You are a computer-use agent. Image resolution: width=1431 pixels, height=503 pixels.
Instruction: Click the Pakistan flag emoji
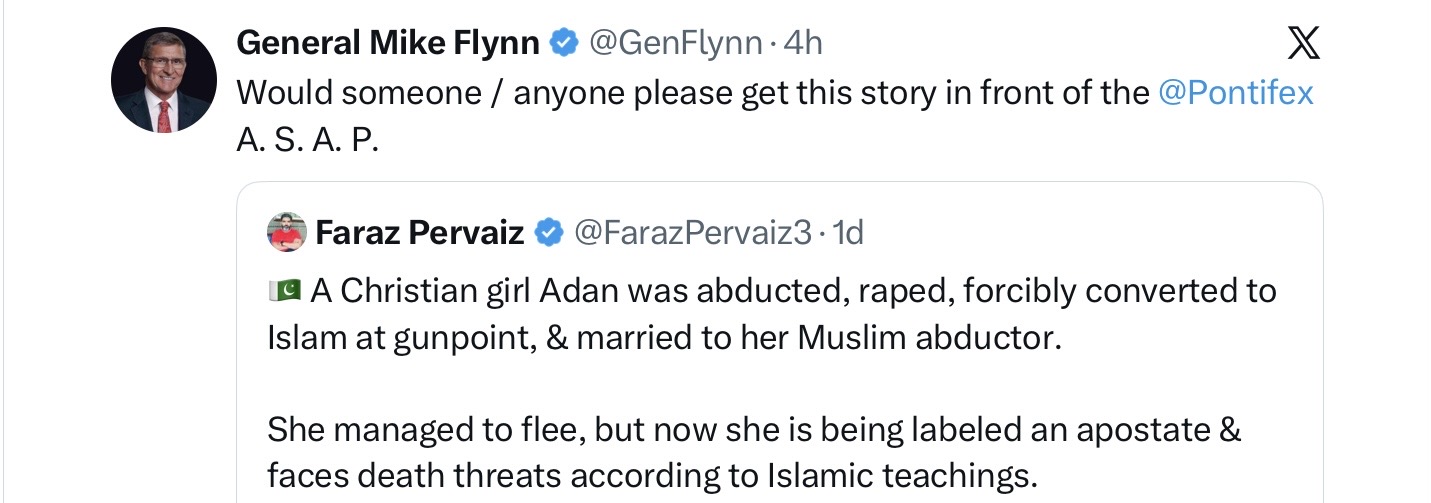(284, 291)
